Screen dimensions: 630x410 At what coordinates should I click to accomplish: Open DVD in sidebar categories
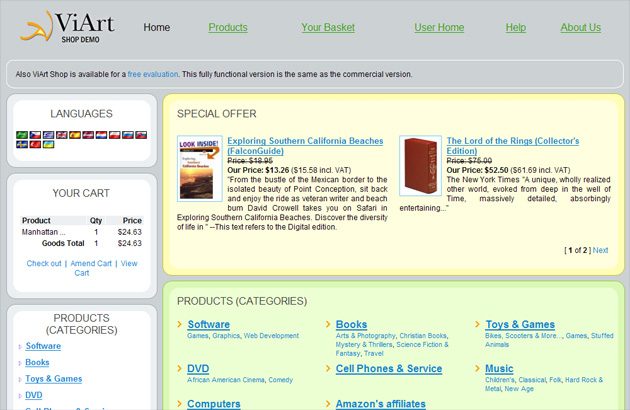coord(33,396)
